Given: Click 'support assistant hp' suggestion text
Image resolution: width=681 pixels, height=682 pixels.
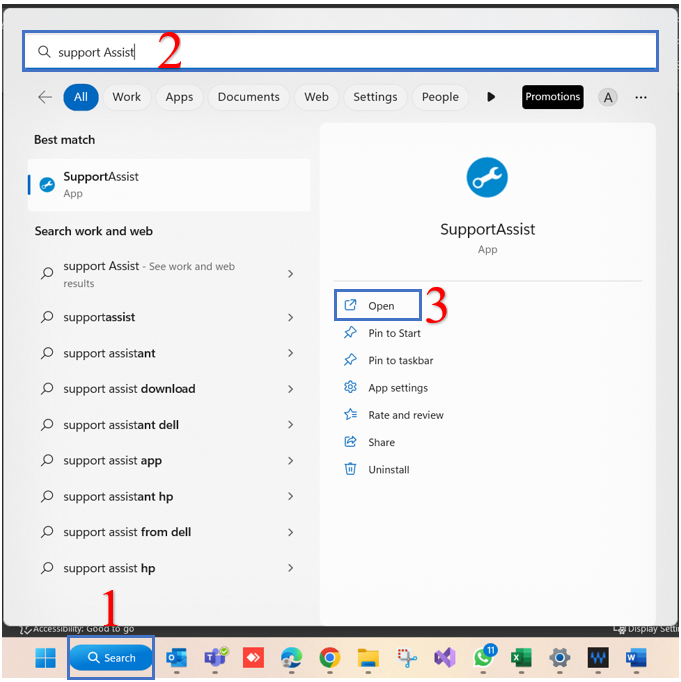Looking at the screenshot, I should [118, 497].
